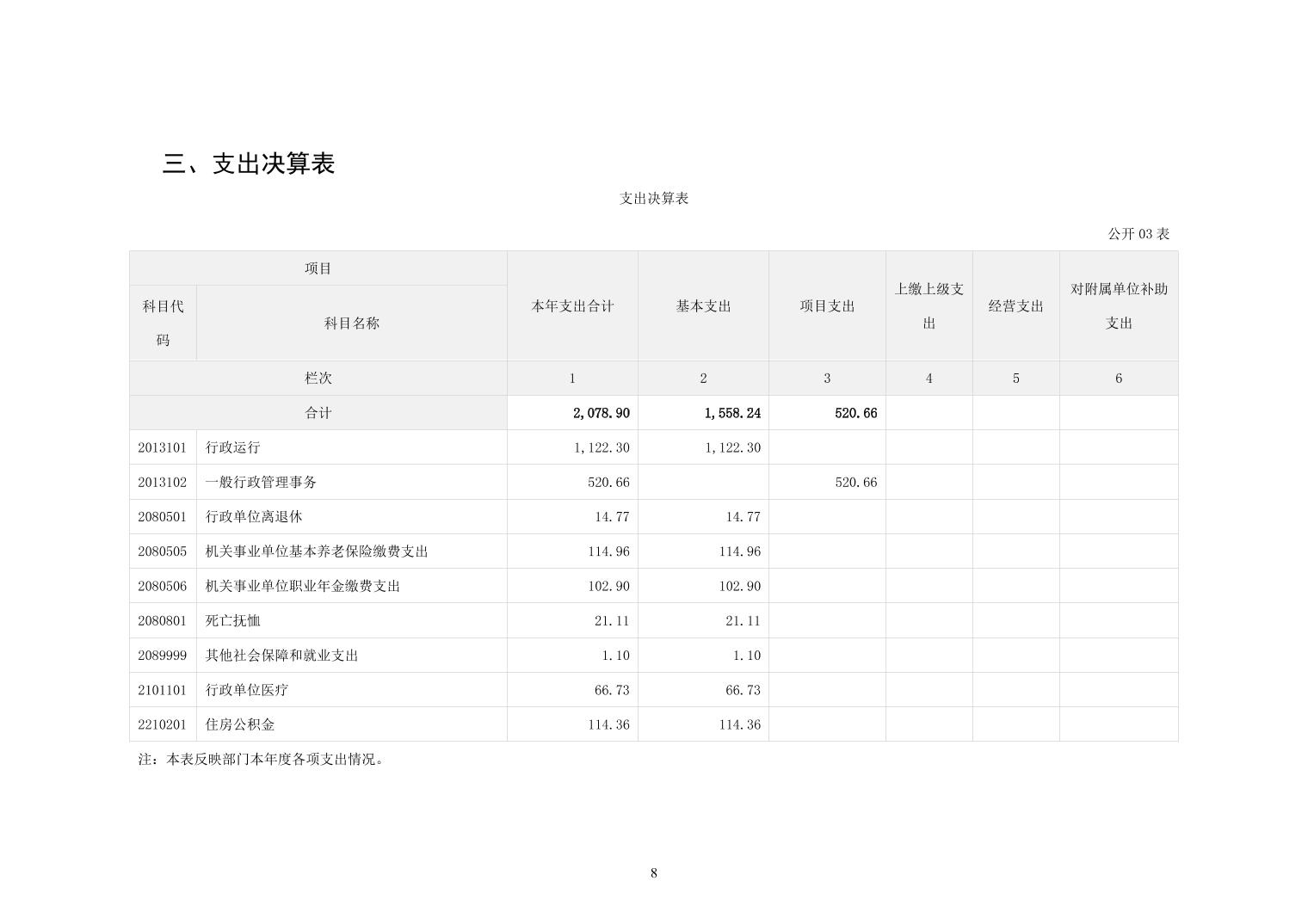
Task: Click the 公开 03 表 label
Action: point(1138,234)
